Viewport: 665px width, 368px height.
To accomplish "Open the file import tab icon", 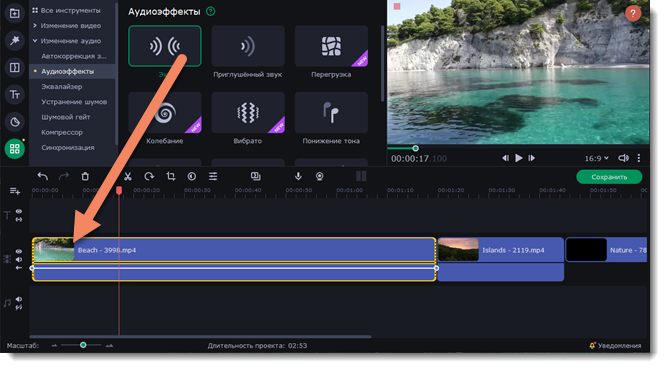I will pyautogui.click(x=14, y=13).
